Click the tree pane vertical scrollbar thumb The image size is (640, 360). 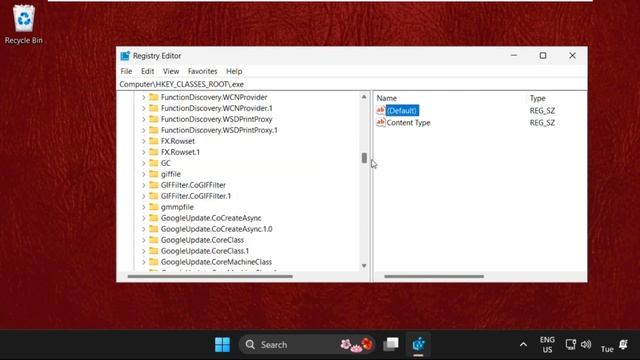364,158
